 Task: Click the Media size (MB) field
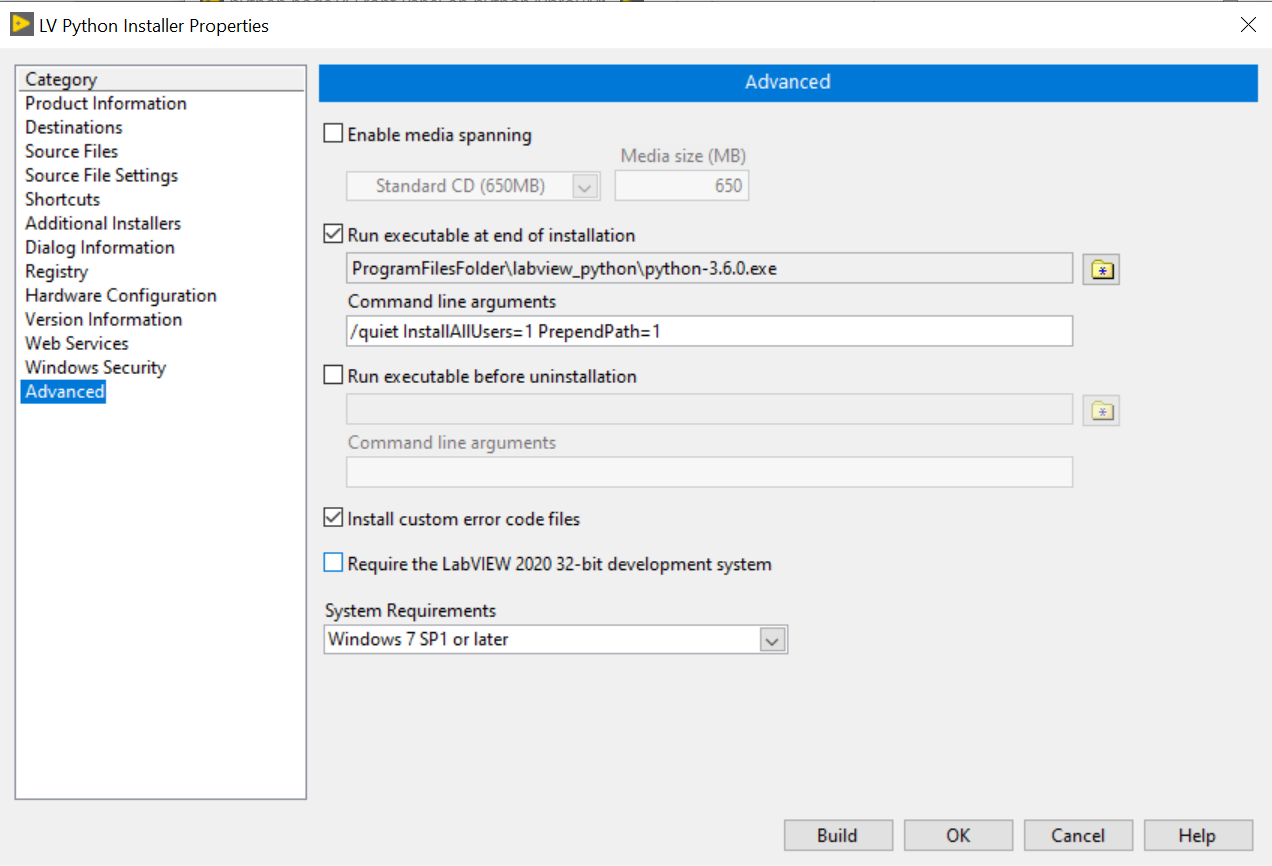click(x=682, y=186)
